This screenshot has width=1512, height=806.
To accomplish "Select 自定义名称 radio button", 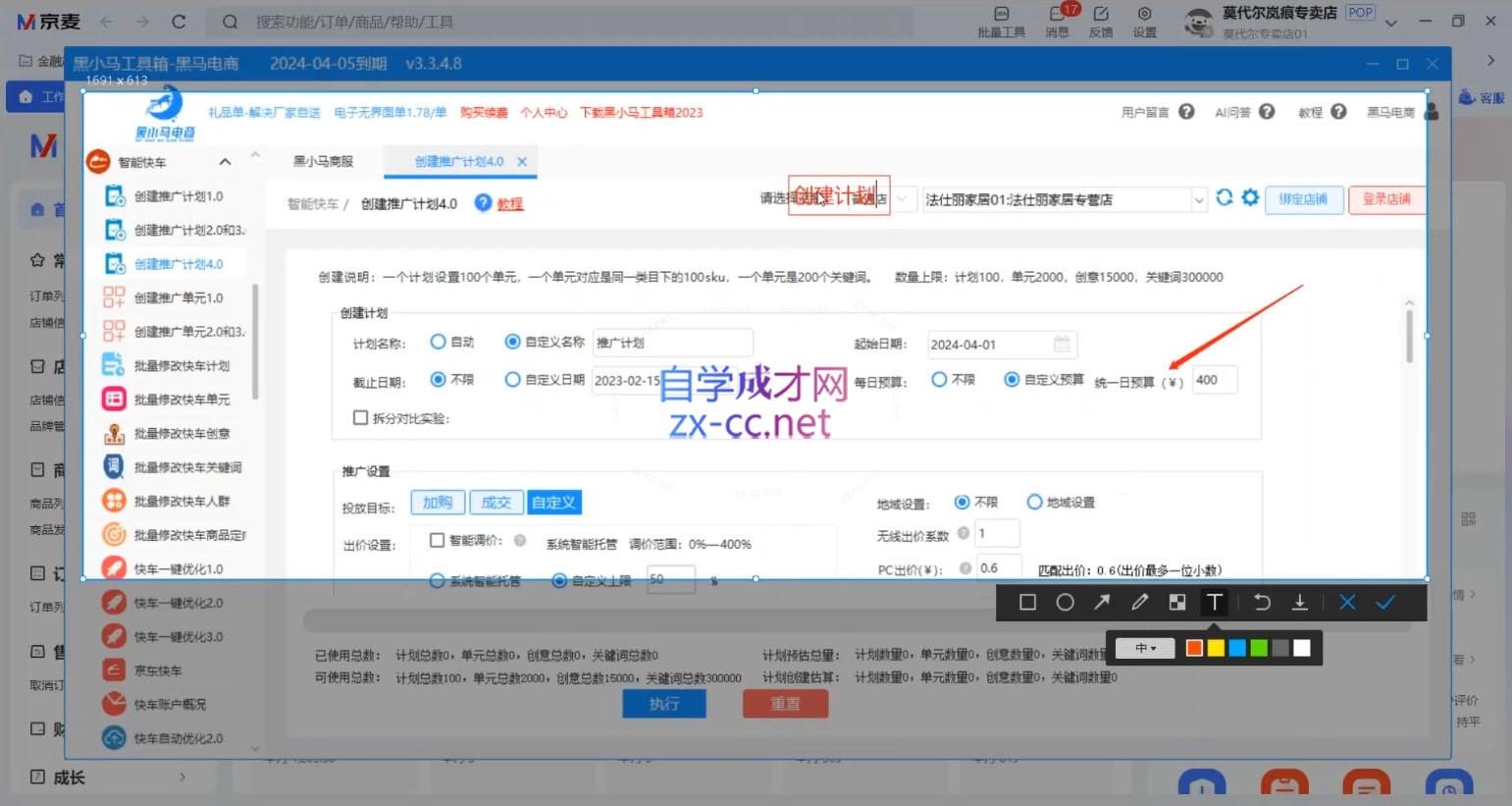I will pyautogui.click(x=512, y=342).
